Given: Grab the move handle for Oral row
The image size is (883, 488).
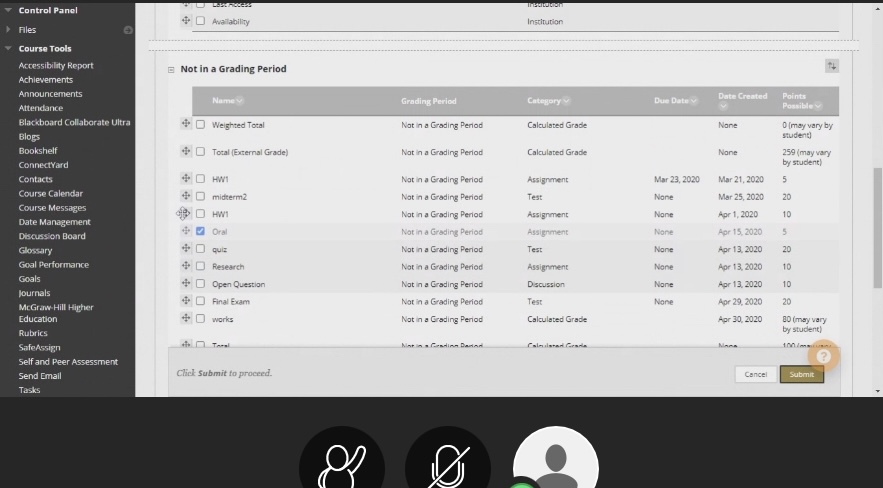Looking at the screenshot, I should (186, 230).
